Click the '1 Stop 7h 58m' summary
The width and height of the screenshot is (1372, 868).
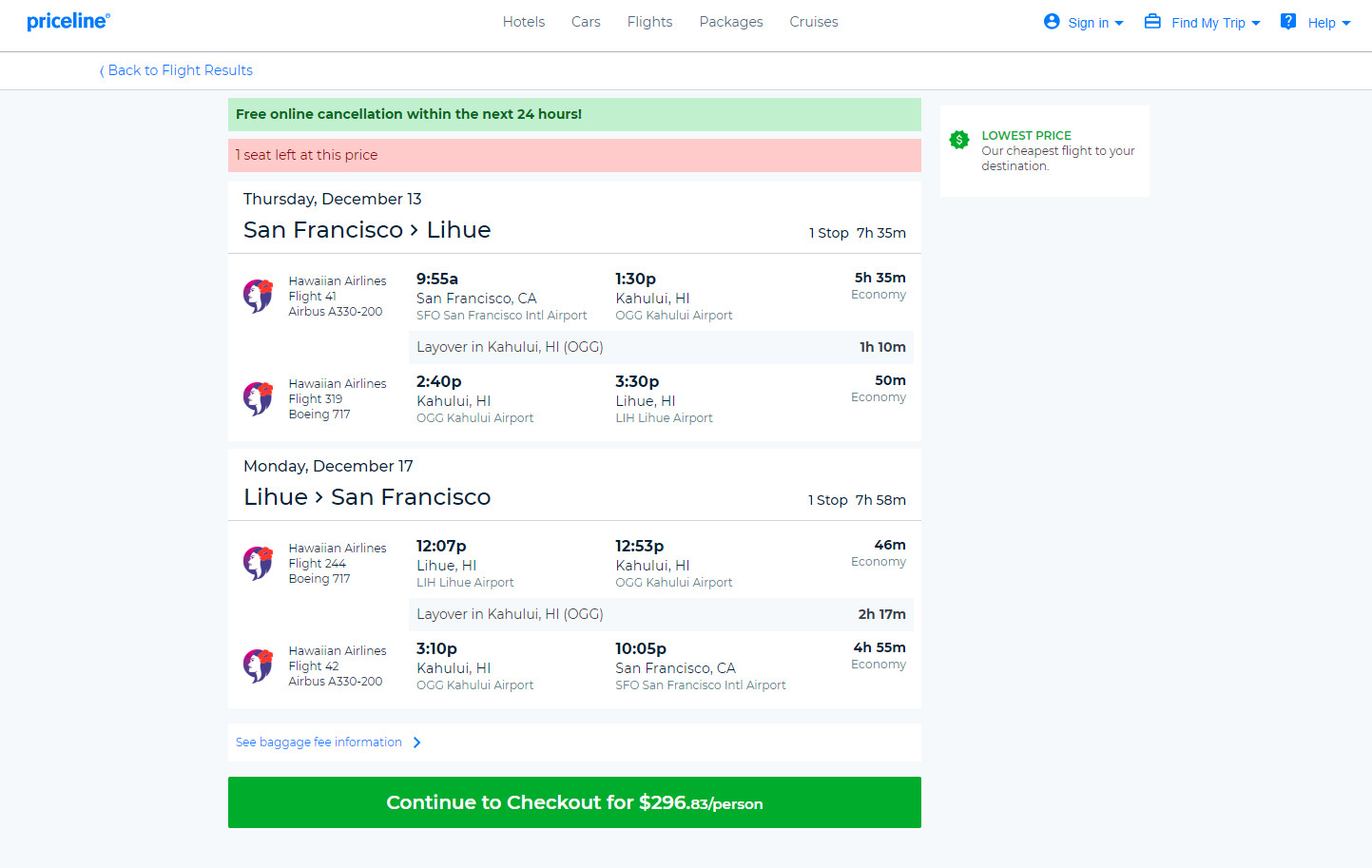[x=857, y=500]
